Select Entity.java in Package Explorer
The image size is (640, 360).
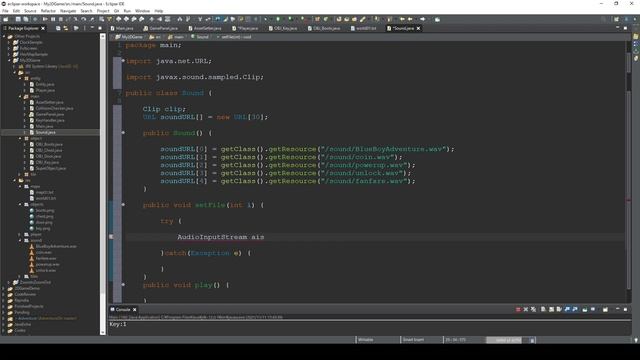42,84
